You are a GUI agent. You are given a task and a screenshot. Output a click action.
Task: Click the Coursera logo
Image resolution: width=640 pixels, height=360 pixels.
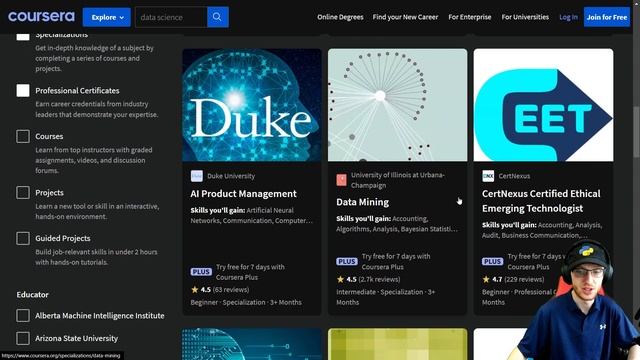[41, 17]
